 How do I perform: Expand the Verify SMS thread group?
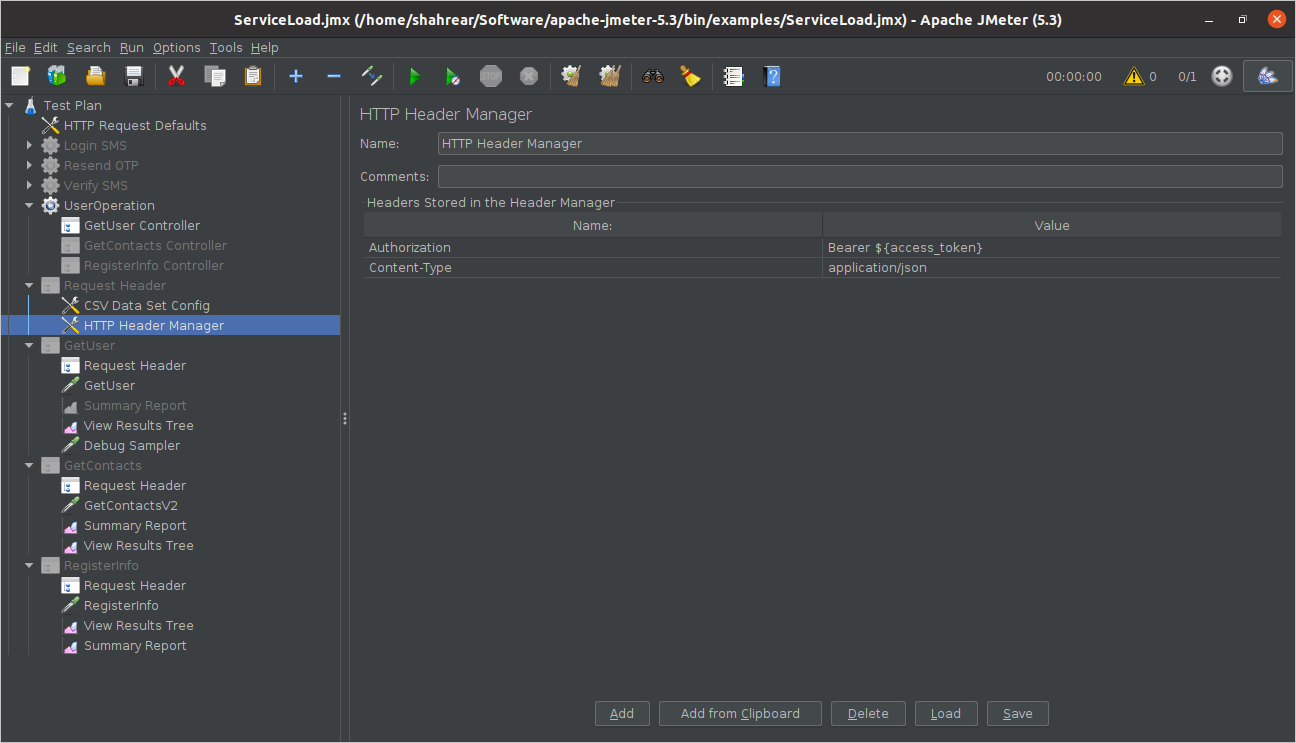[x=29, y=185]
